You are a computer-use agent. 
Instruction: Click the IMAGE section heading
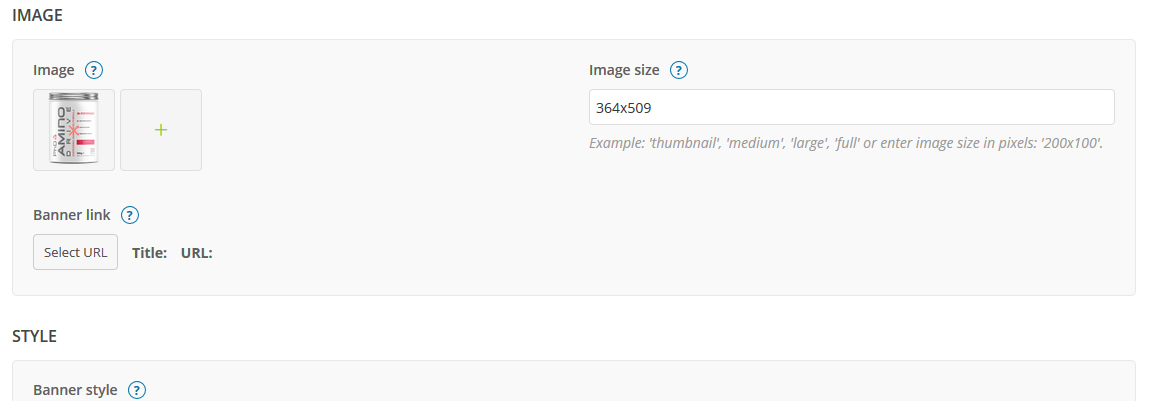[37, 14]
